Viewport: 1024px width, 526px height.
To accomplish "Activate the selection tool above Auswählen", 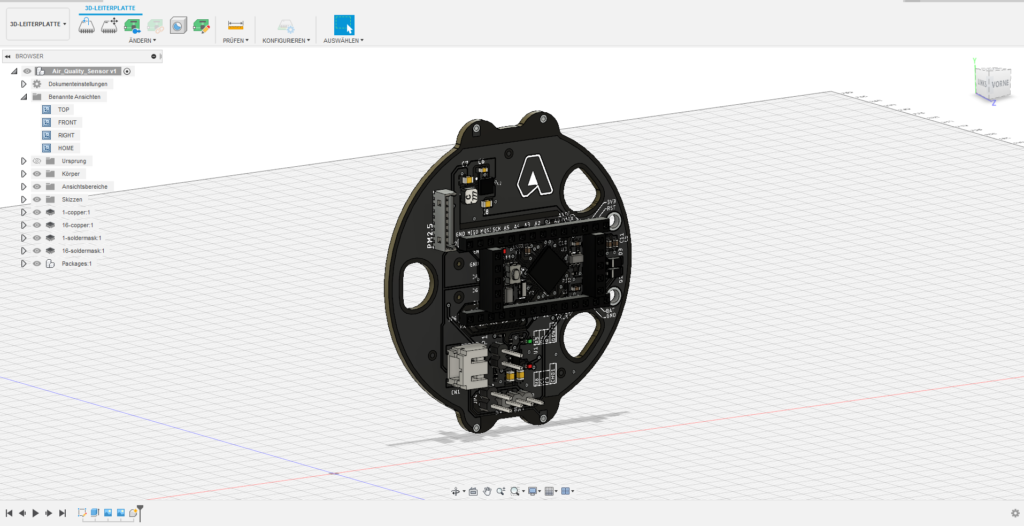I will coord(344,25).
